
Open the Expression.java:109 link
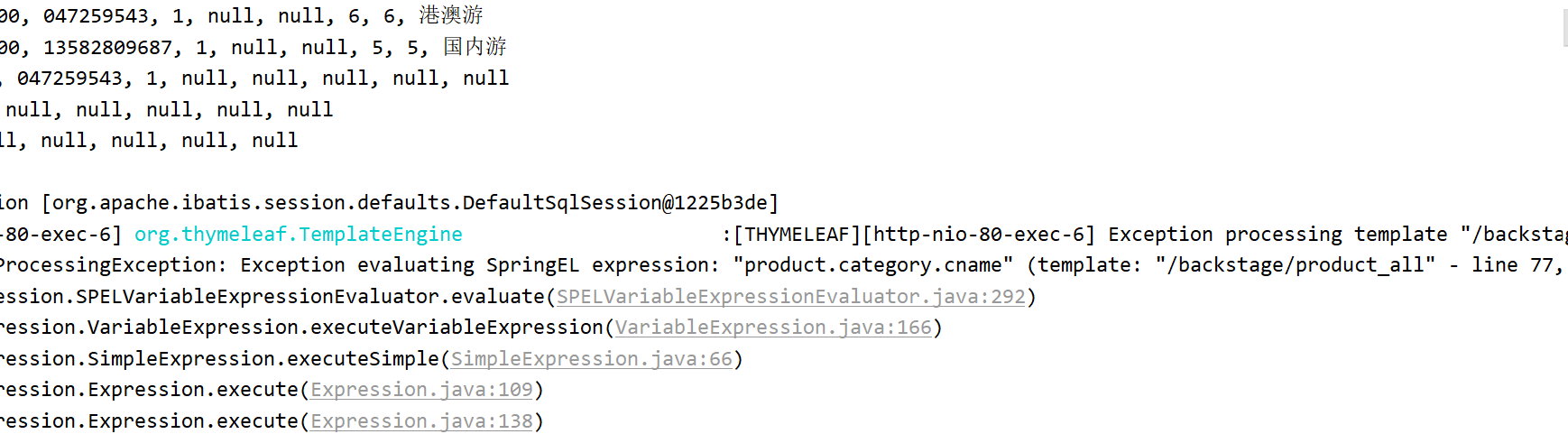point(422,390)
